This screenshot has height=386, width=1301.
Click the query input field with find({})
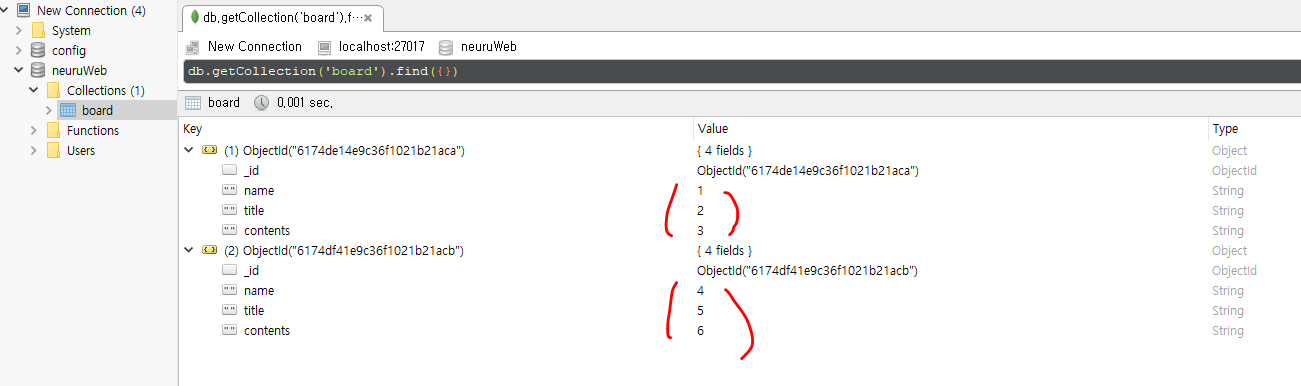pyautogui.click(x=741, y=72)
